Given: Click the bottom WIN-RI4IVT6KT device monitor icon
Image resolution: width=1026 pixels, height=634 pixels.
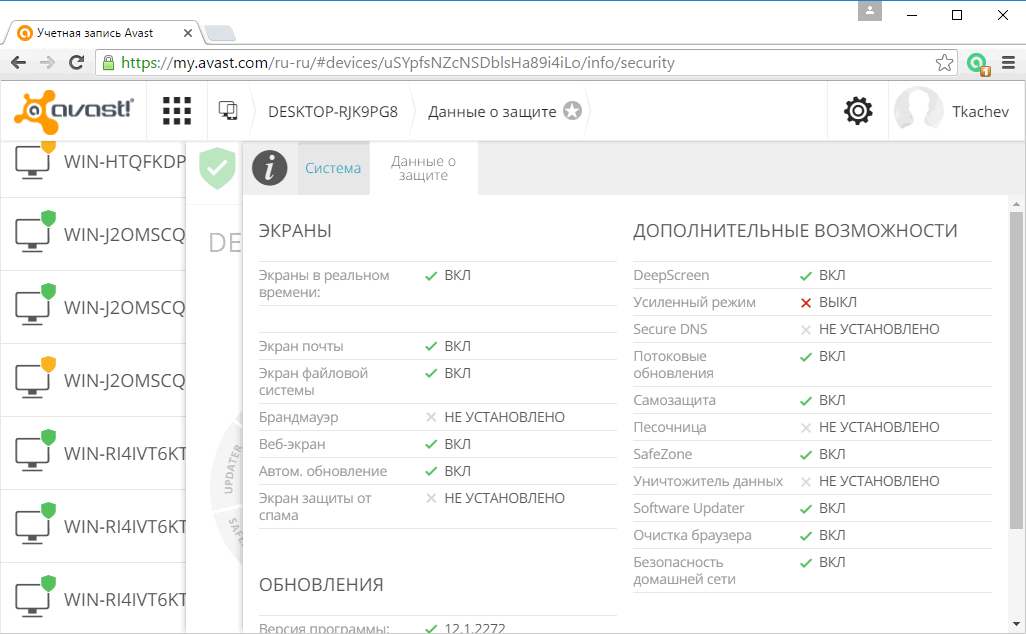Looking at the screenshot, I should (34, 598).
